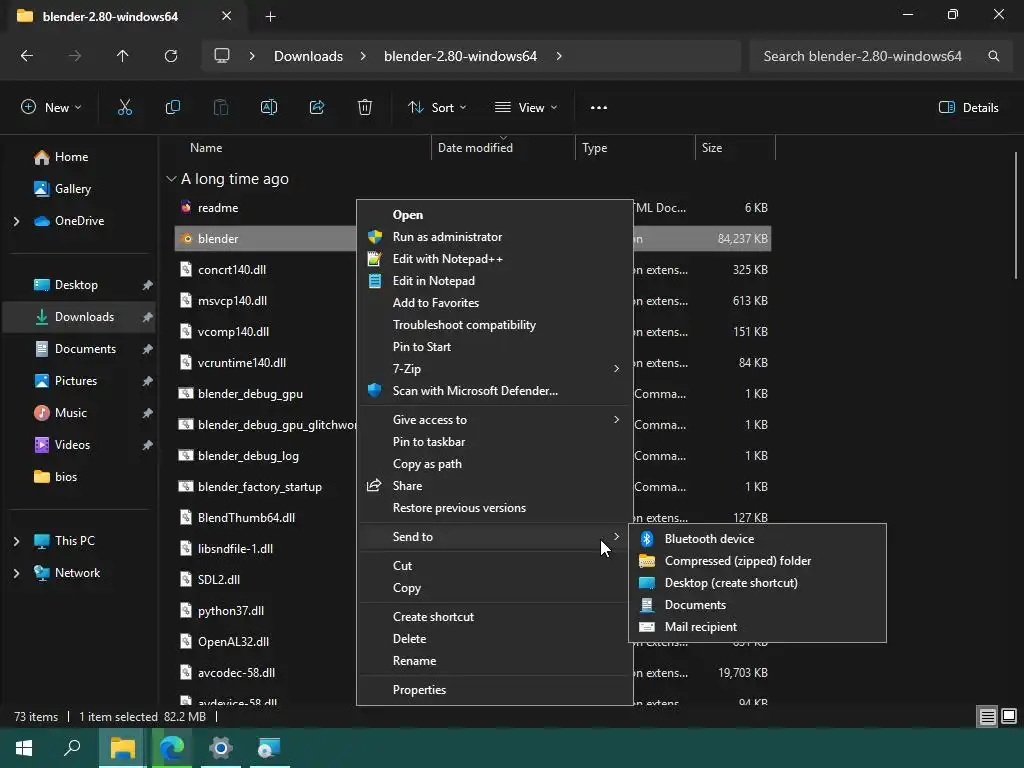Open Settings gear from taskbar

point(221,748)
